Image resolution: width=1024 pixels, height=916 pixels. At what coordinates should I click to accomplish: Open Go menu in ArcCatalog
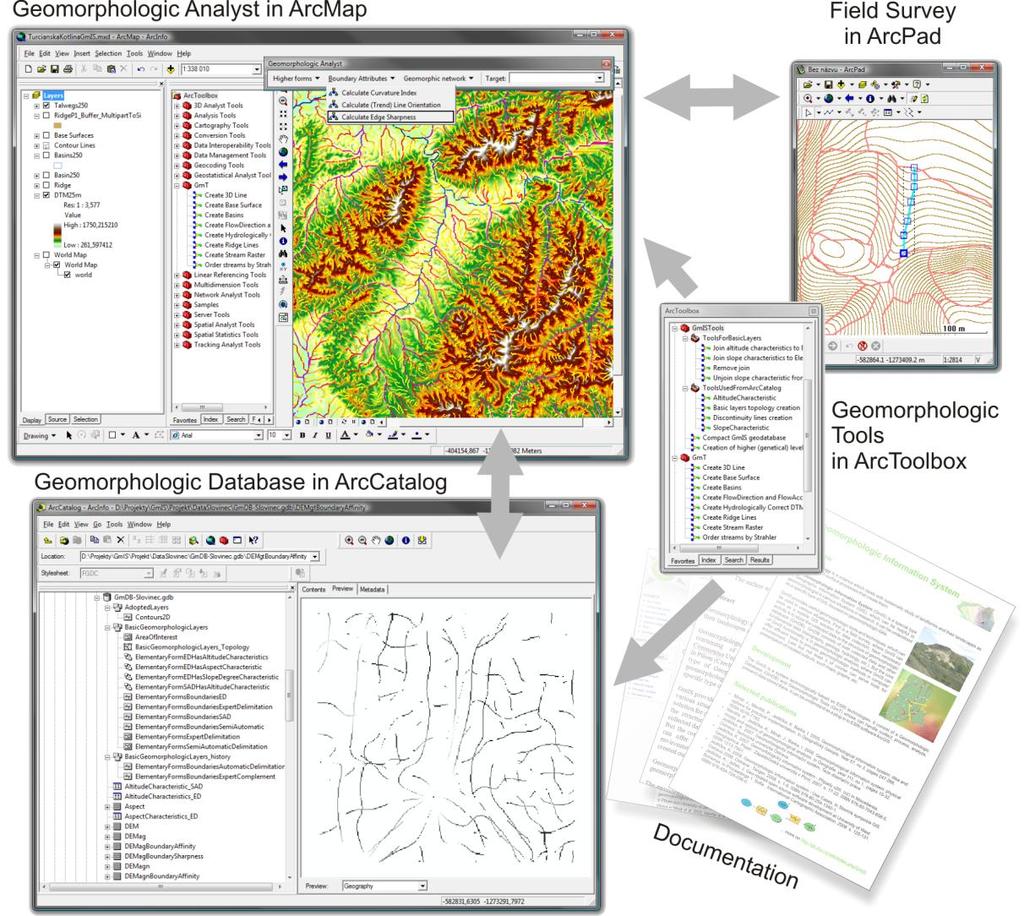[x=97, y=524]
